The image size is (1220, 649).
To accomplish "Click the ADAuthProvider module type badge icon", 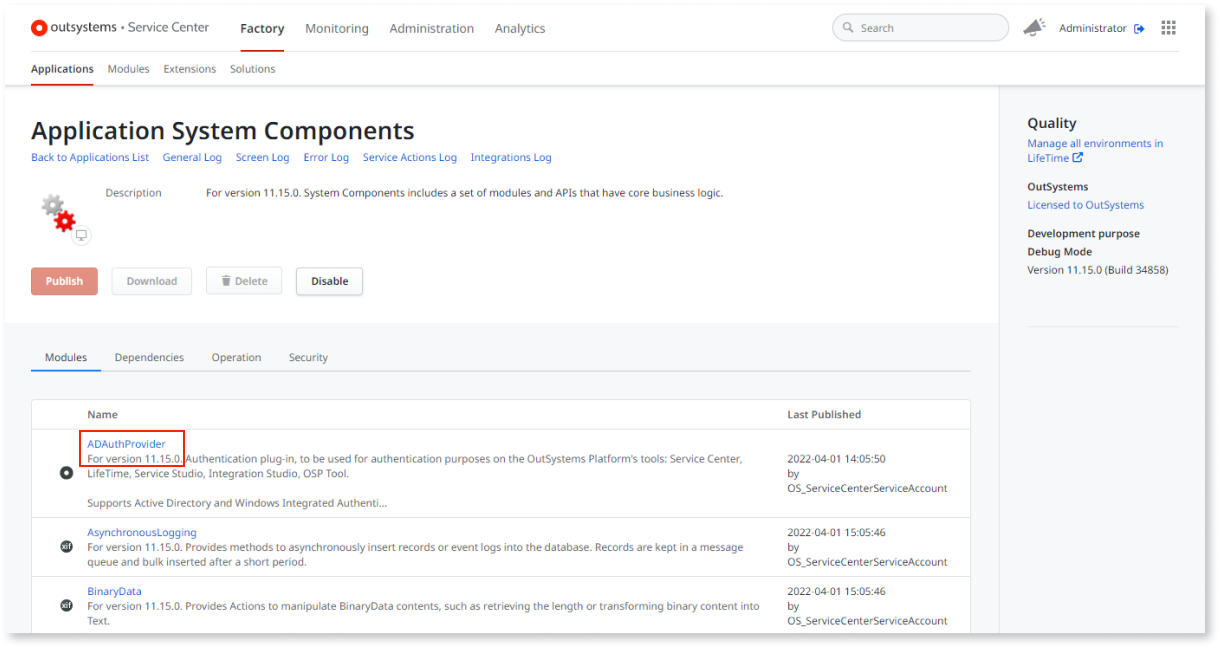I will tap(66, 471).
